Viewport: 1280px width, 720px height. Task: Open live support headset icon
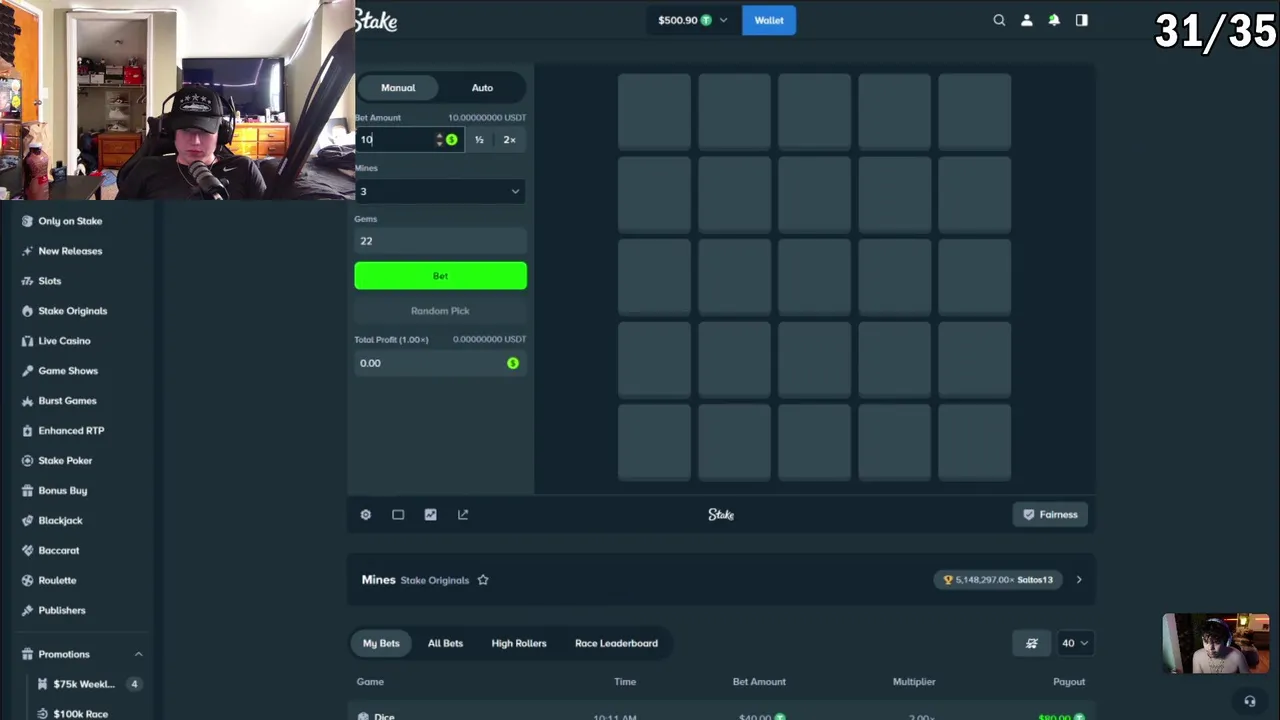click(x=1249, y=701)
